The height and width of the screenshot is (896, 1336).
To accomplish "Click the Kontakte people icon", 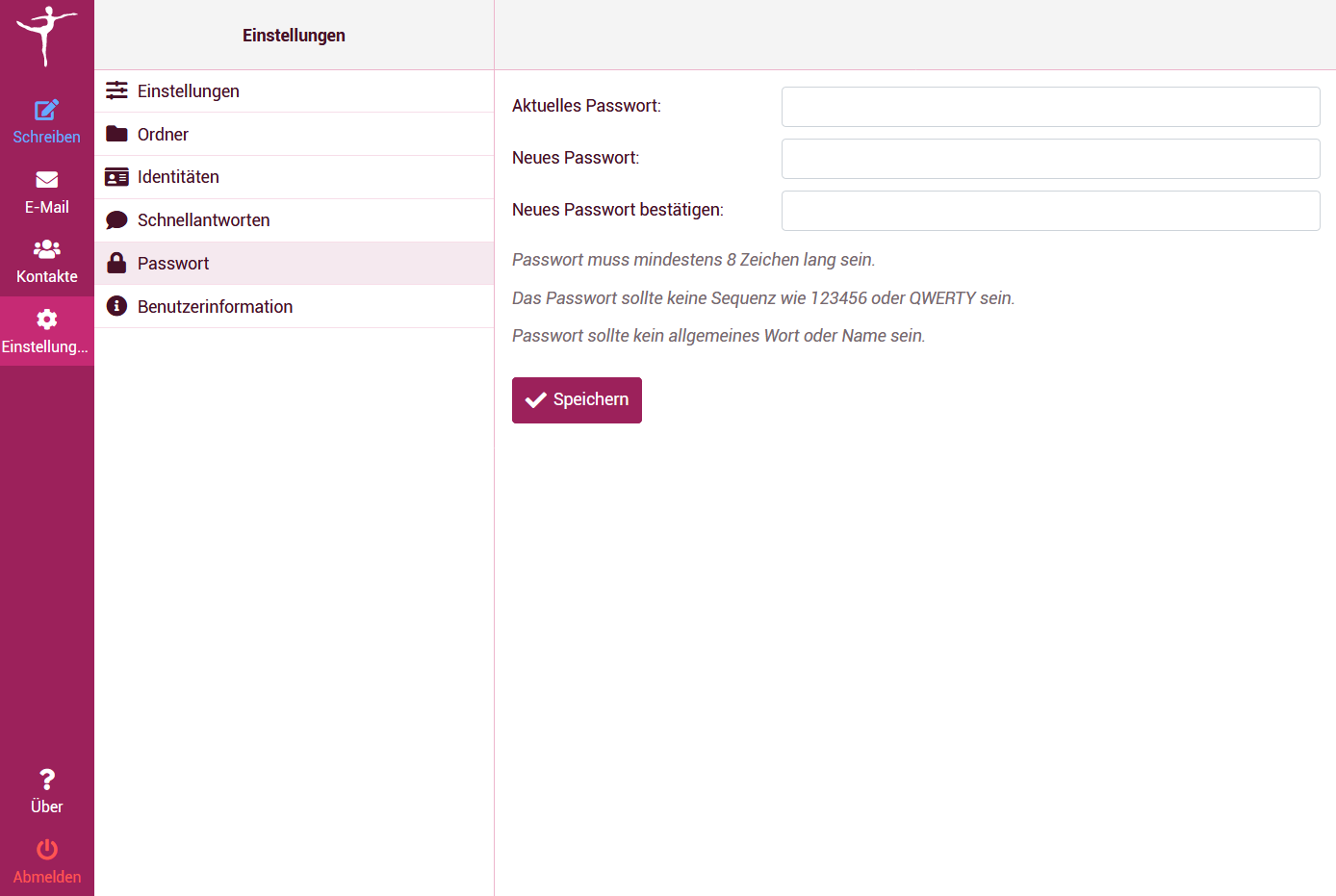I will click(46, 249).
